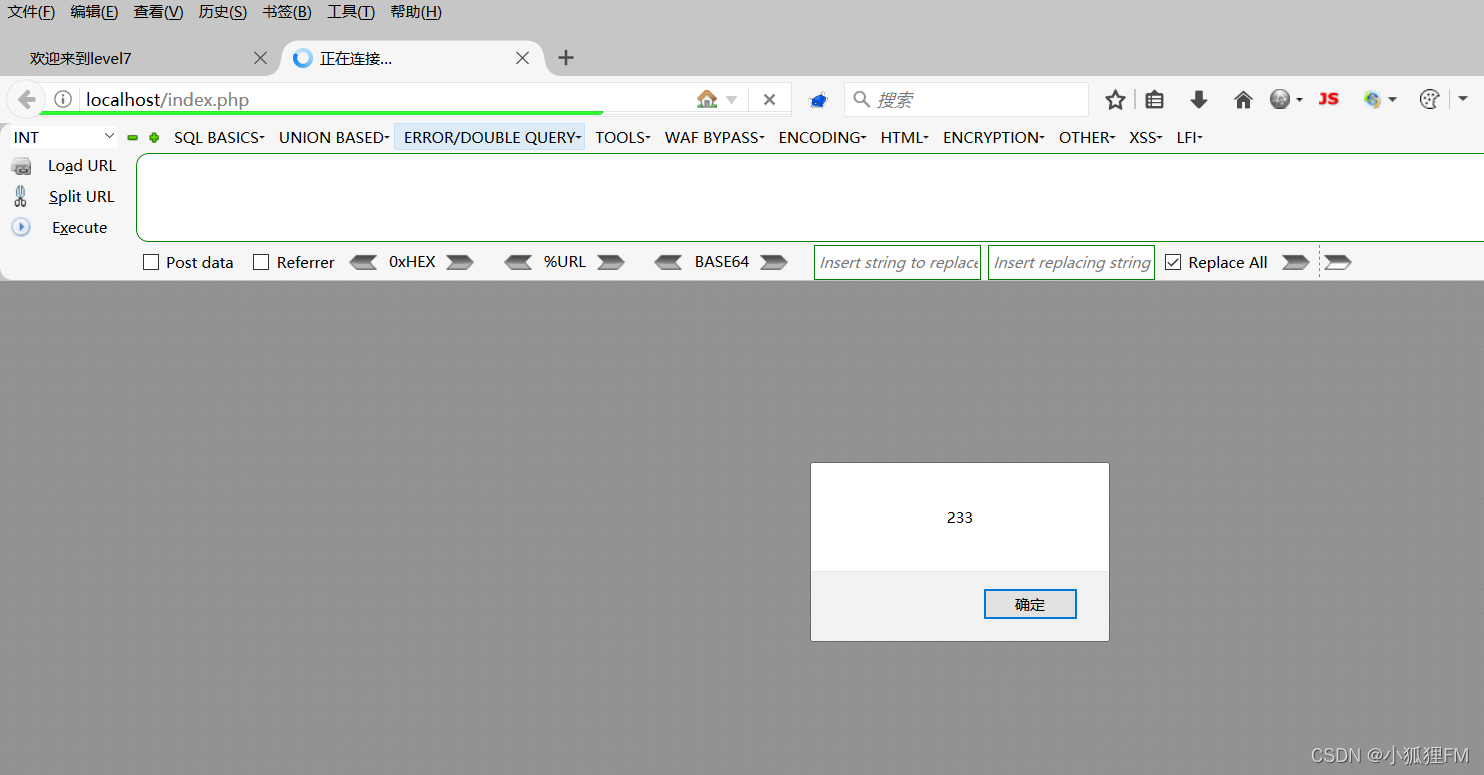Click 确定 in the alert dialog
The image size is (1484, 775).
1030,604
